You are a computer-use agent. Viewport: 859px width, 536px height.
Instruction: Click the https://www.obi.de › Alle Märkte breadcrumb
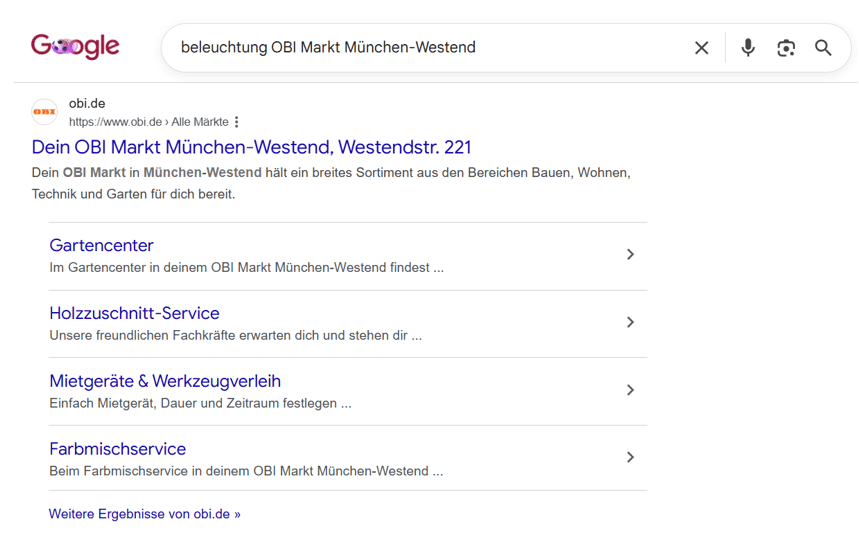click(148, 122)
